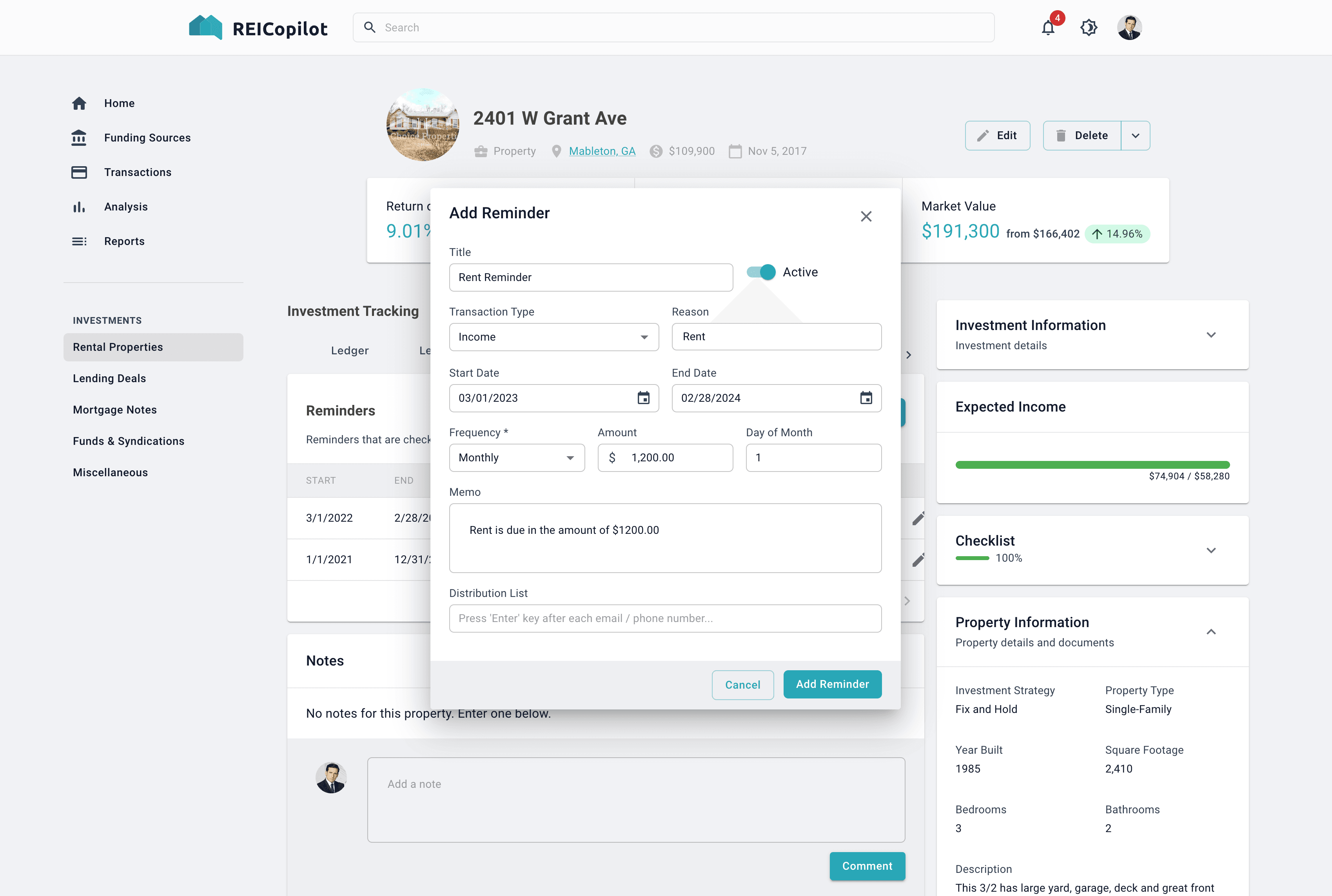Open Start Date calendar picker icon
Screen dimensions: 1332x896
pos(643,398)
